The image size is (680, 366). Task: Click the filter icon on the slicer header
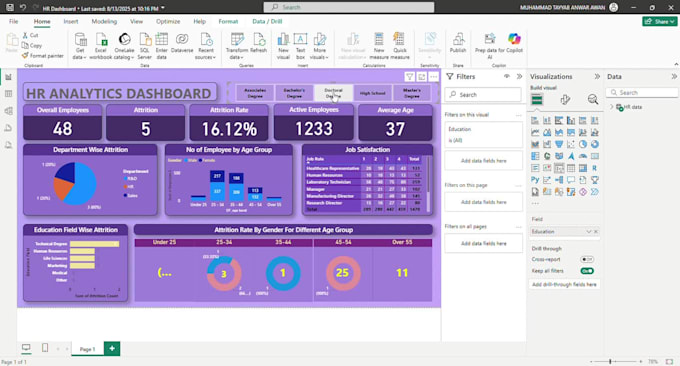coord(409,77)
